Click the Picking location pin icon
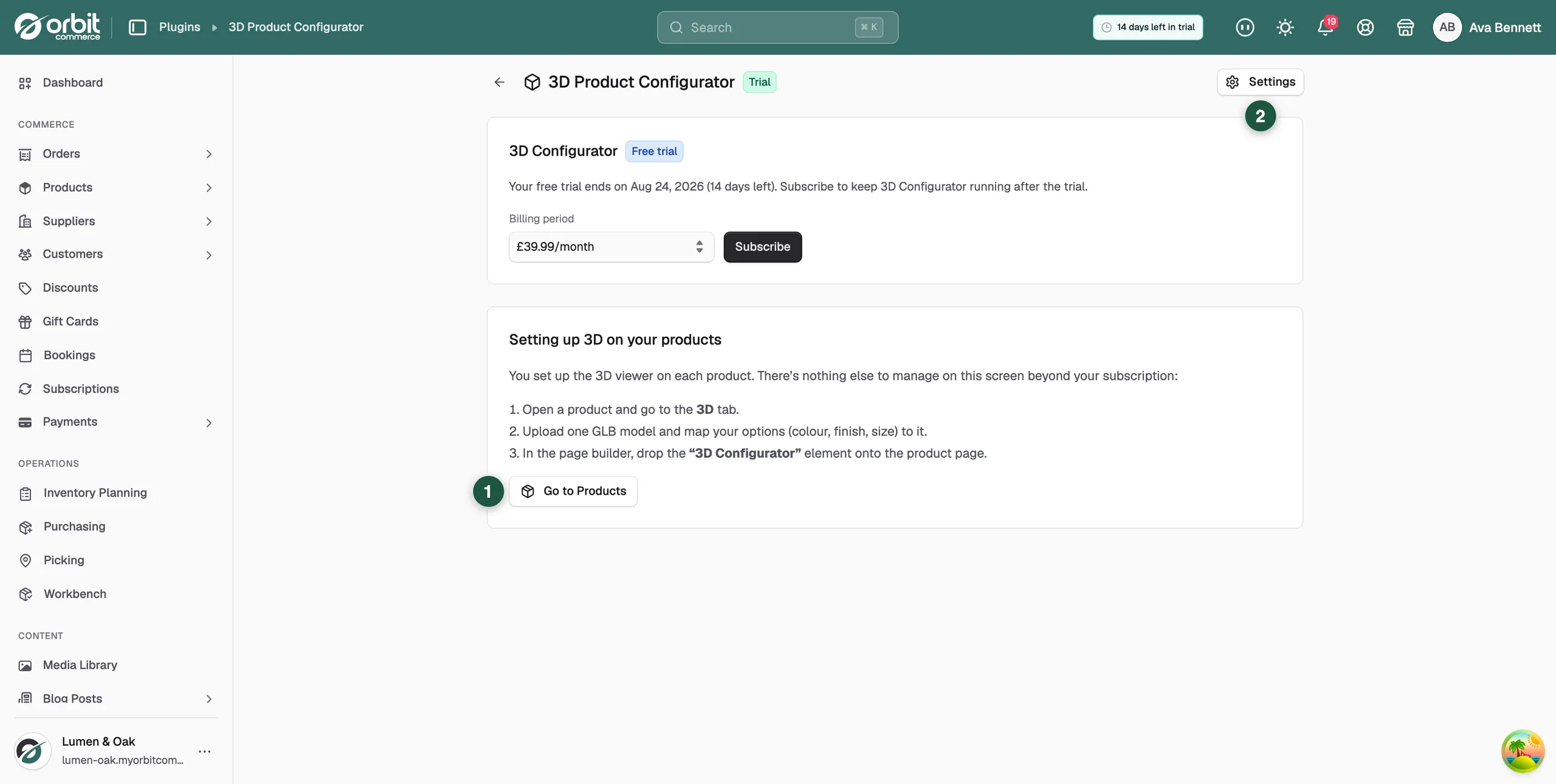The image size is (1556, 784). [x=25, y=560]
